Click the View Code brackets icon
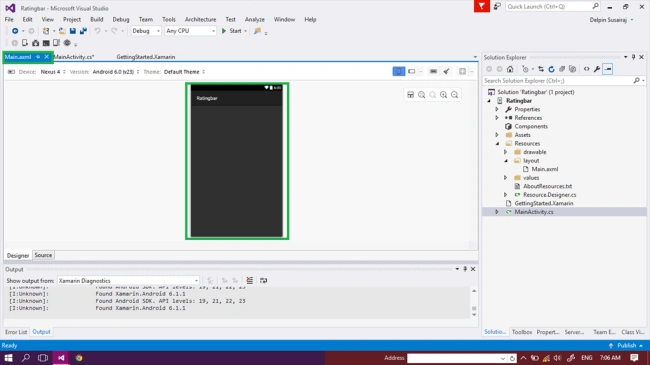 pyautogui.click(x=587, y=69)
